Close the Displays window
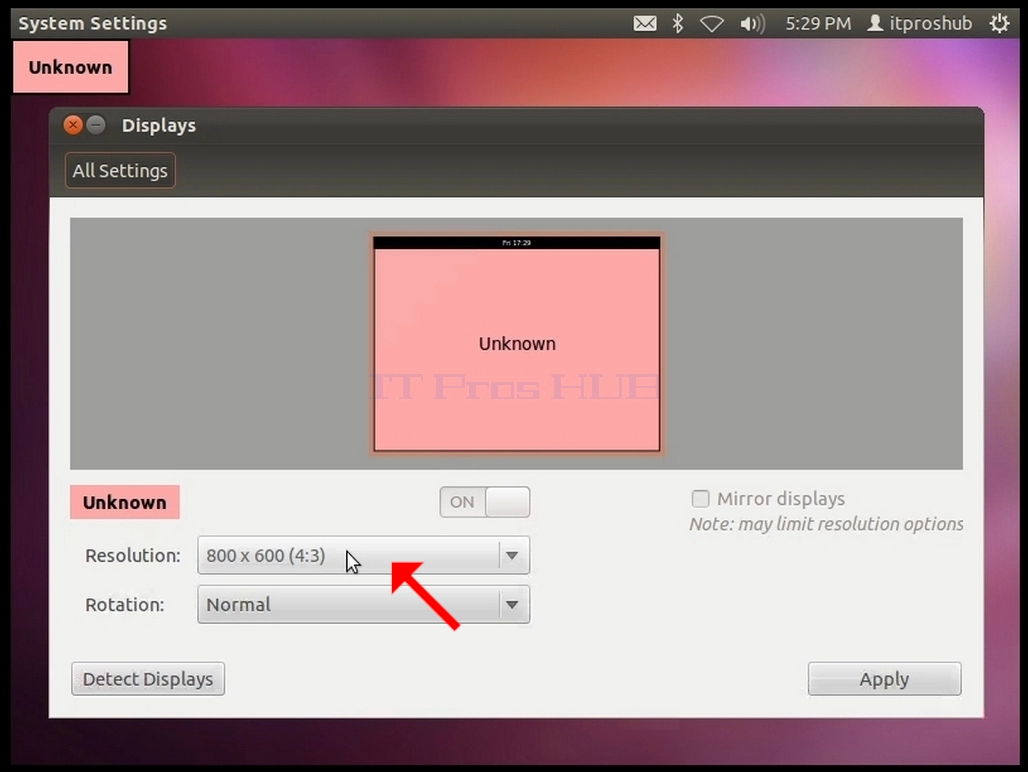The width and height of the screenshot is (1028, 772). pos(73,125)
